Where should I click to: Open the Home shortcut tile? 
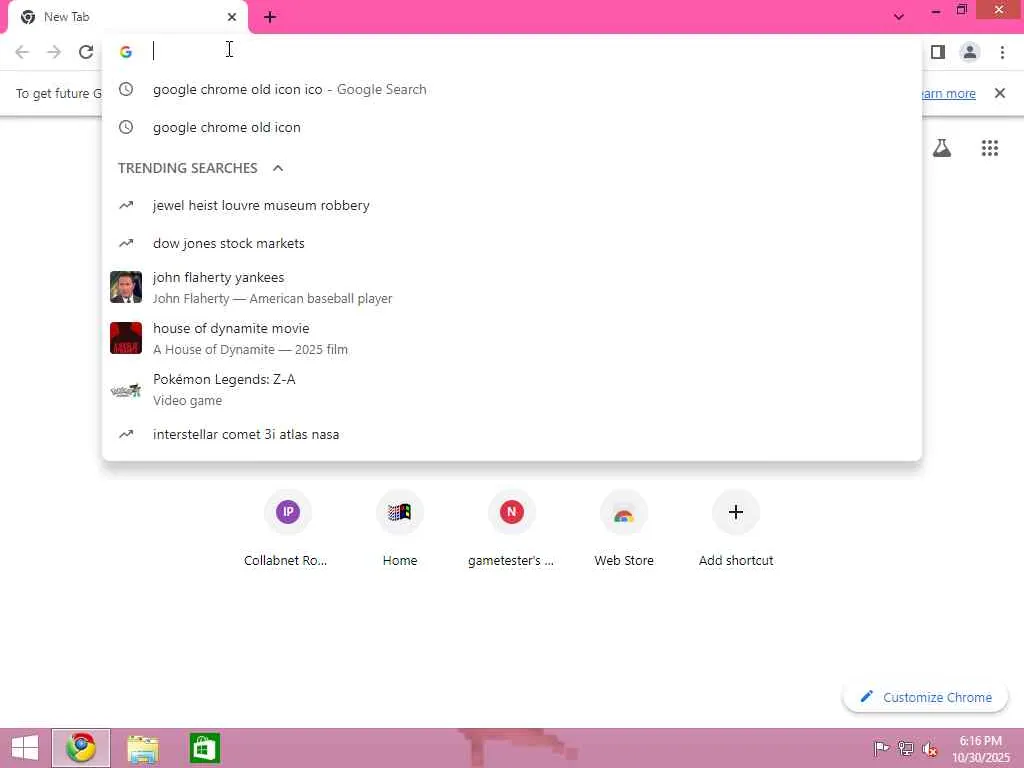click(400, 528)
